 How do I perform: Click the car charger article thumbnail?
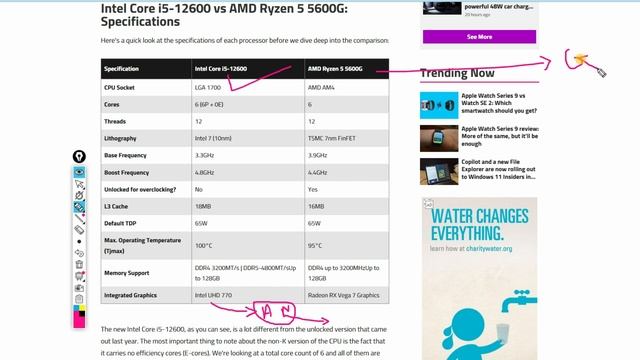click(442, 7)
